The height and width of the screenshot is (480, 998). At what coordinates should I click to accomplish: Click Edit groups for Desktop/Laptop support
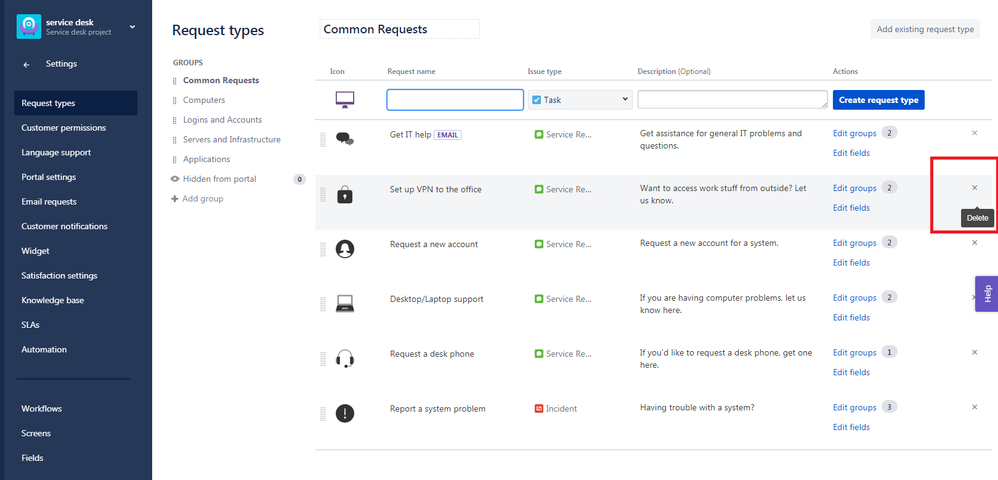855,298
